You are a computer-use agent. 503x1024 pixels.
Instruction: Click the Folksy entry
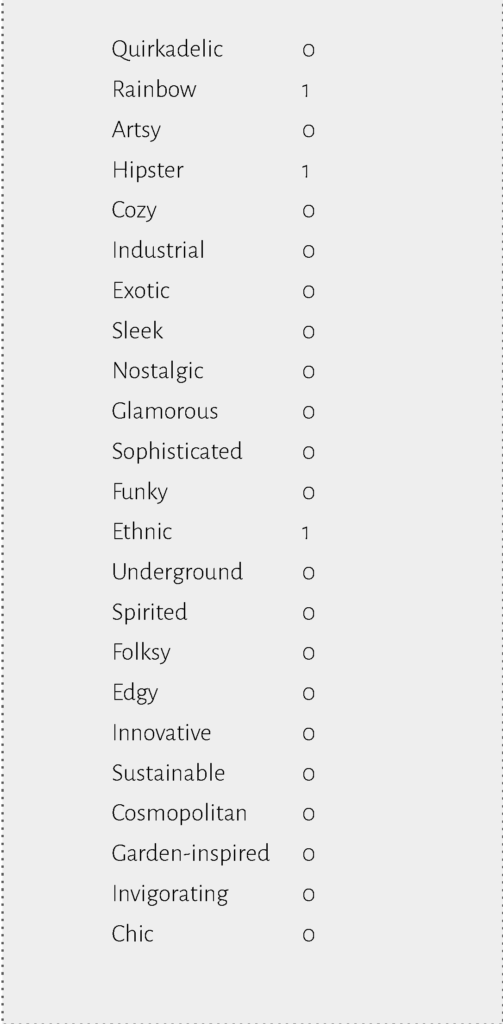141,653
